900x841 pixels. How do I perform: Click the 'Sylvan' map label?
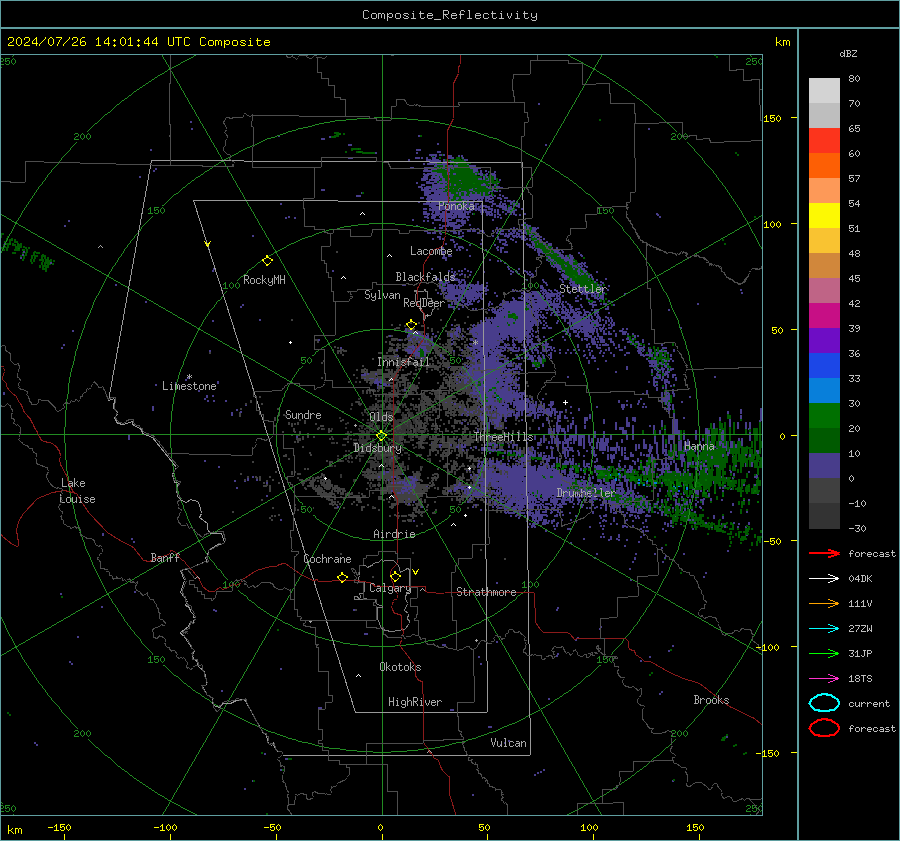(x=382, y=295)
